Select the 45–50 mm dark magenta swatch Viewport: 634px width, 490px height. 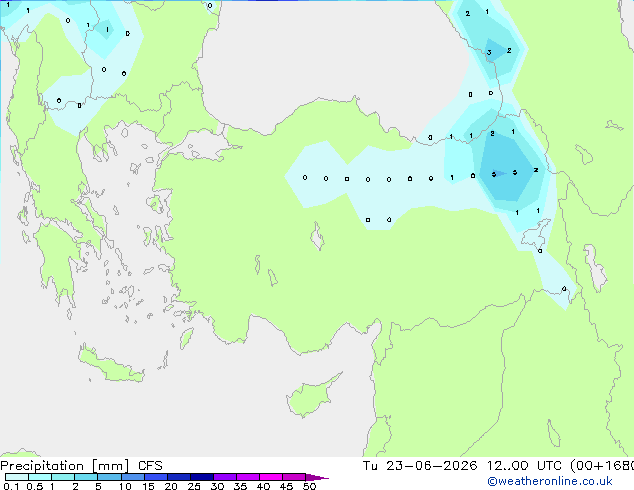294,477
